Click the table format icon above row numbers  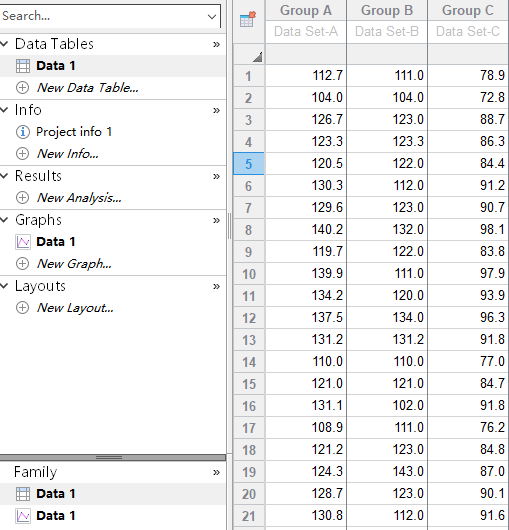click(248, 20)
